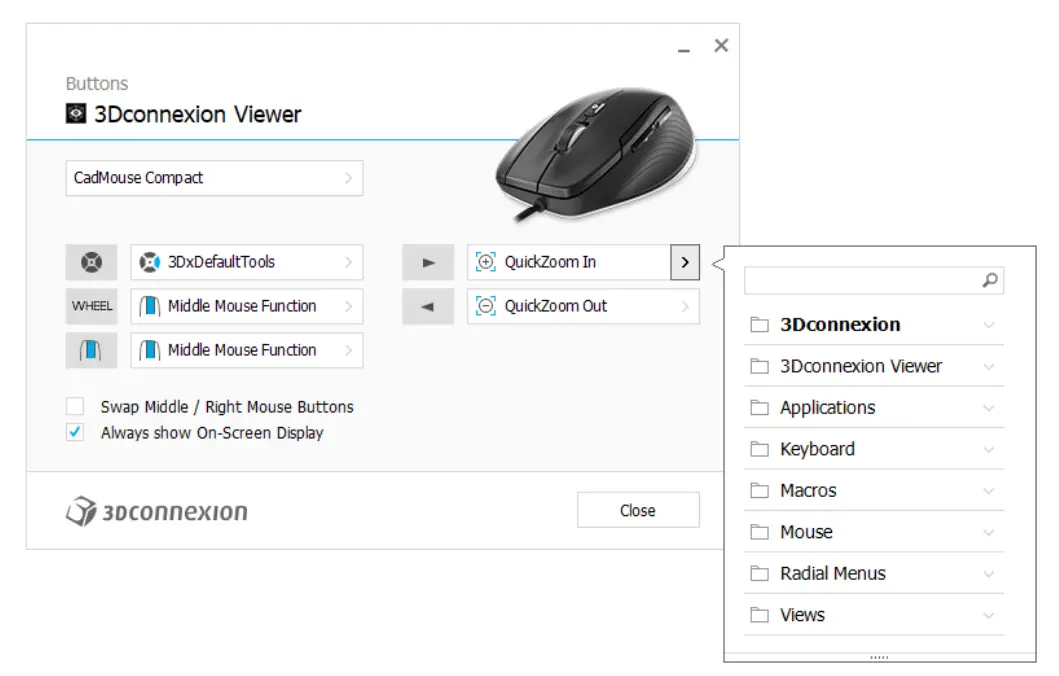Click the QuickZoom In magnifier icon
Image resolution: width=1059 pixels, height=676 pixels.
tap(485, 262)
